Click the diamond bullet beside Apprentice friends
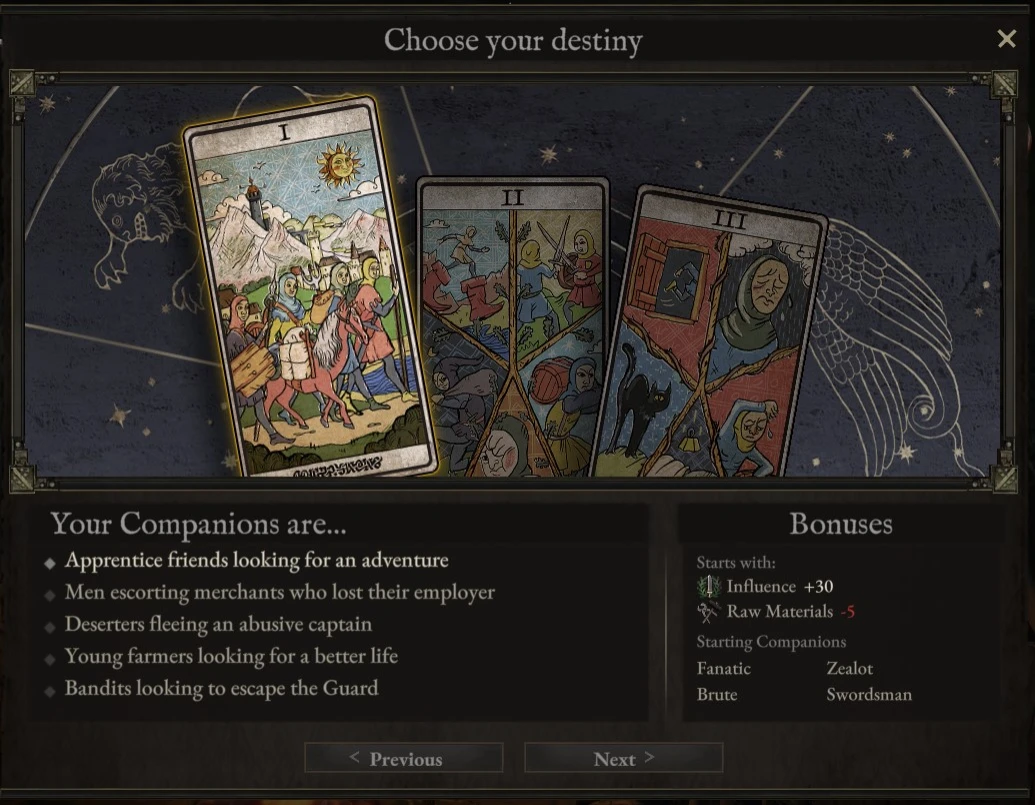Screen dimensions: 1035x805 click(50, 563)
